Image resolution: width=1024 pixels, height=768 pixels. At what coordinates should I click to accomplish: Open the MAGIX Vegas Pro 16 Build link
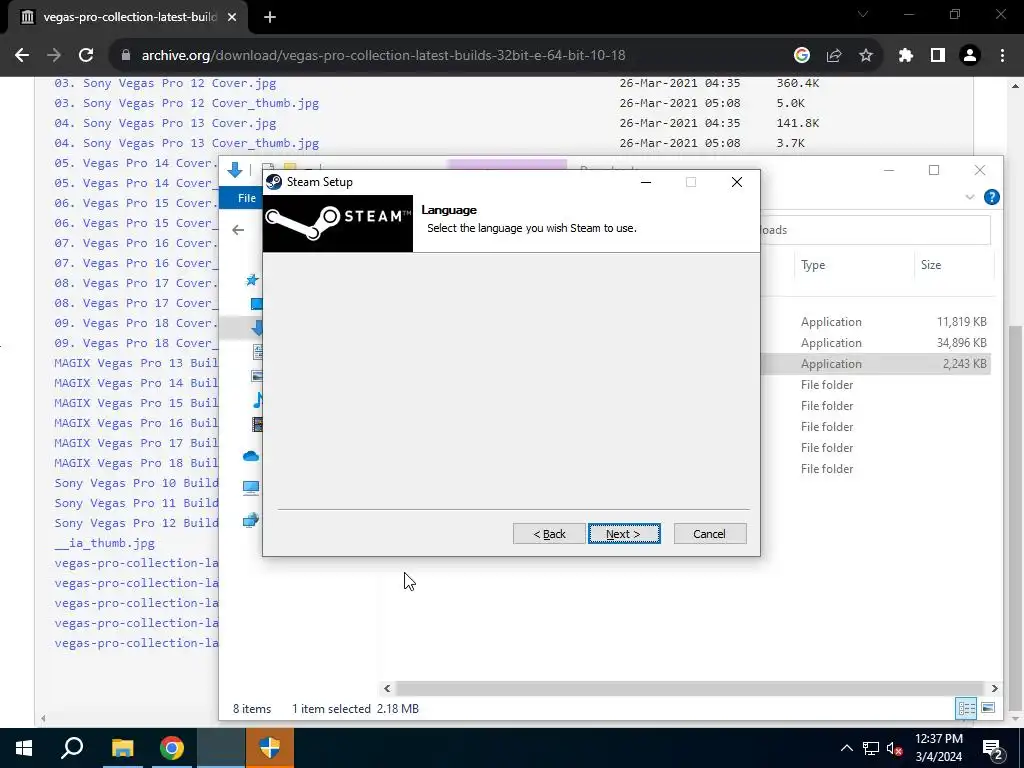[136, 423]
